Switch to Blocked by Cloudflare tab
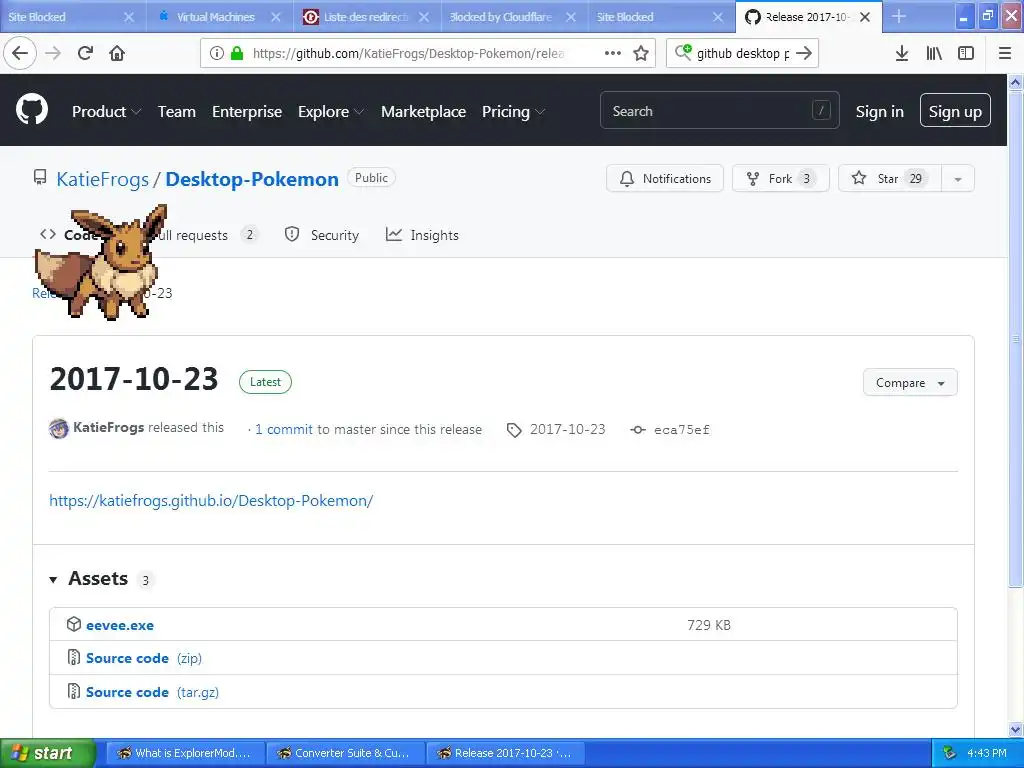The height and width of the screenshot is (768, 1024). [x=501, y=17]
